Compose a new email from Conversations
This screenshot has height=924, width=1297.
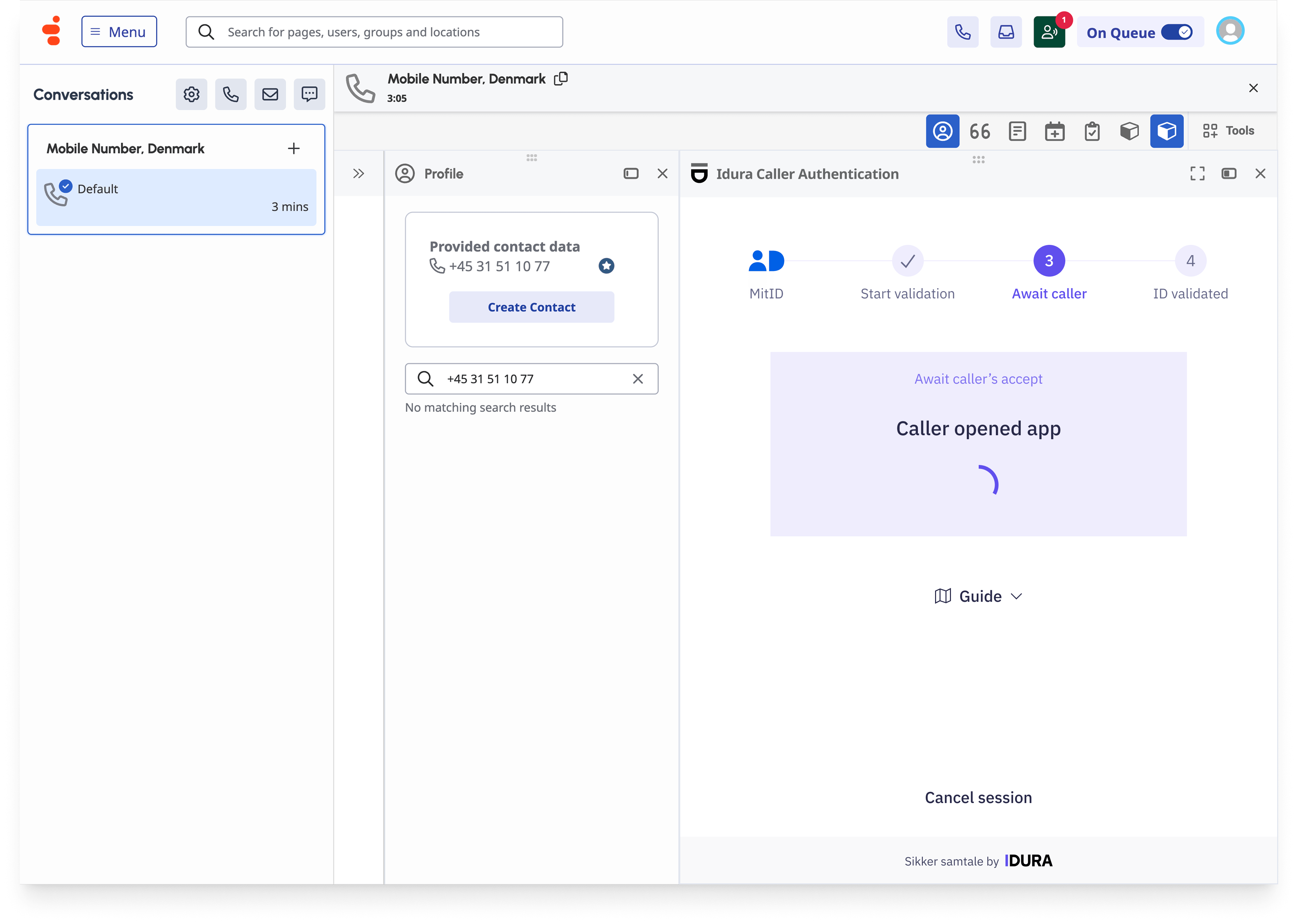[x=270, y=95]
